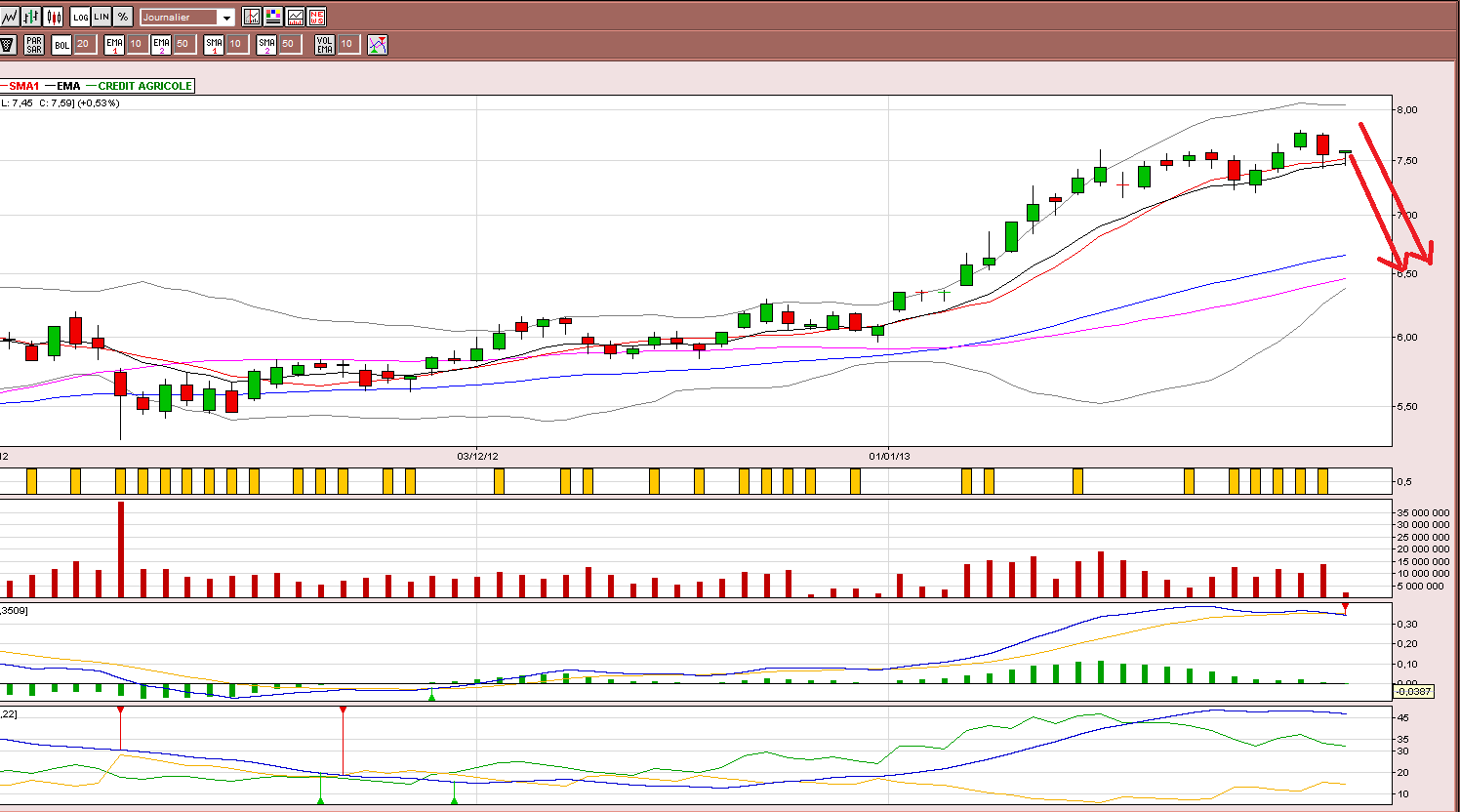The width and height of the screenshot is (1460, 812).
Task: Click the 35 000 000 volume axis label
Action: coord(1424,512)
